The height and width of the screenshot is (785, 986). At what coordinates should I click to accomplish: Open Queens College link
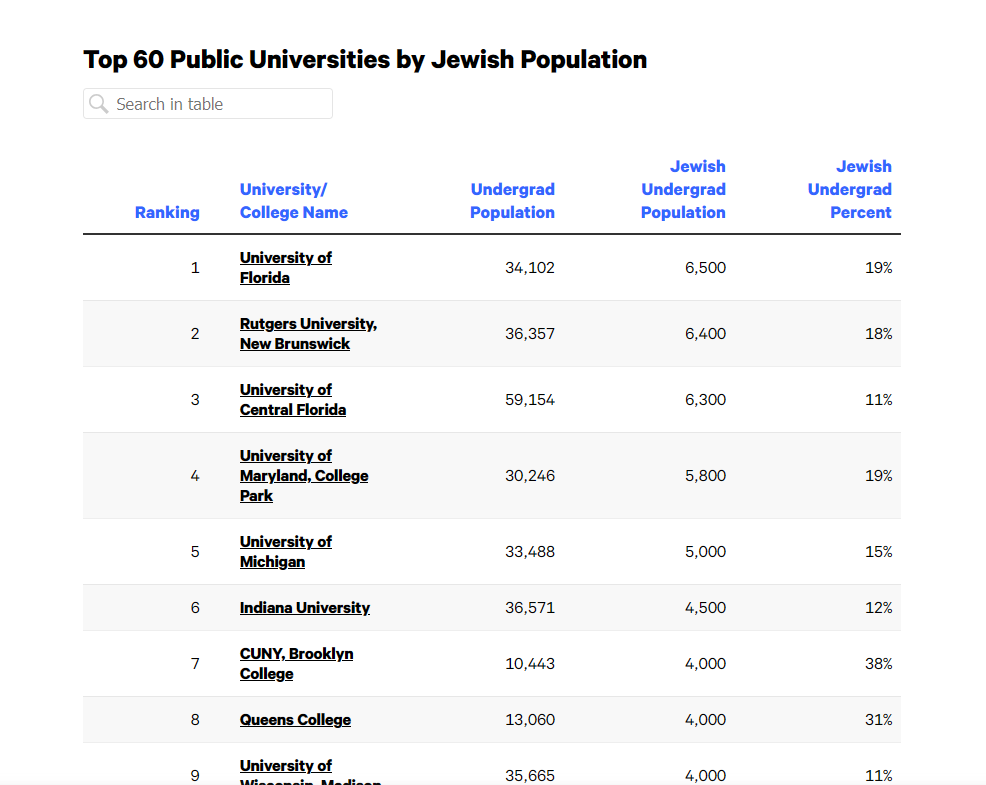(296, 720)
